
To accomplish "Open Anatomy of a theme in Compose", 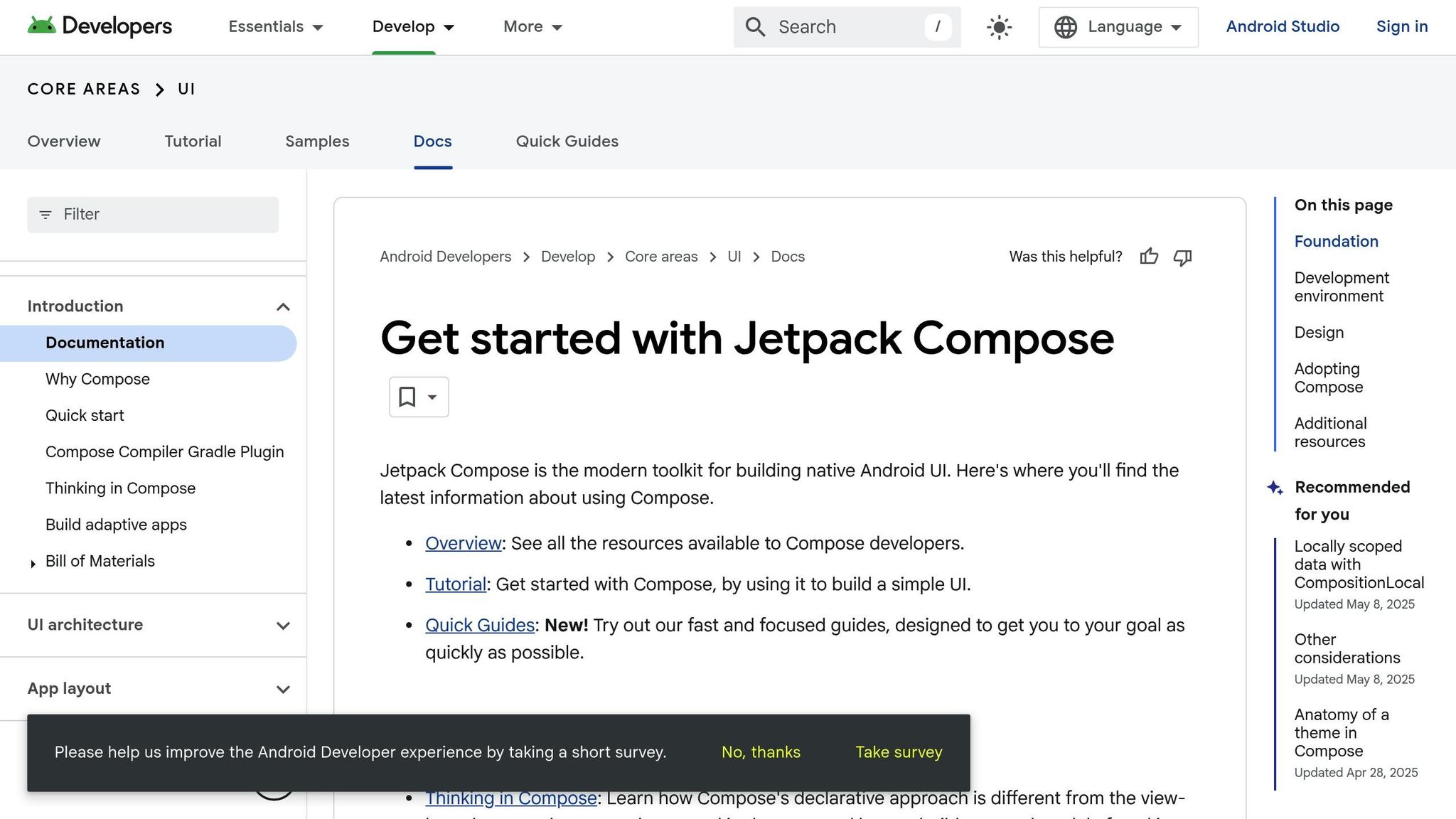I will tap(1341, 733).
